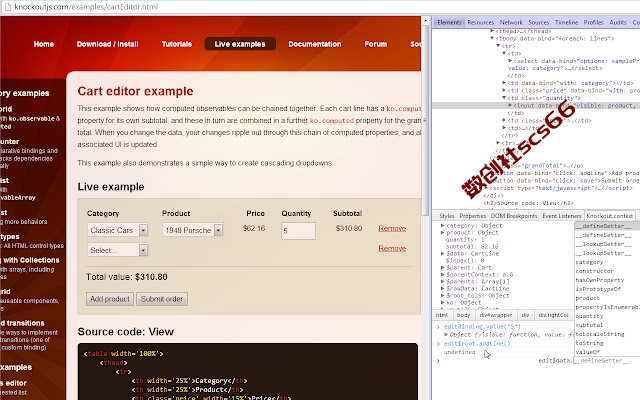The image size is (640, 400).
Task: Open the DOM Breakpoints sidebar tab
Action: pyautogui.click(x=514, y=216)
